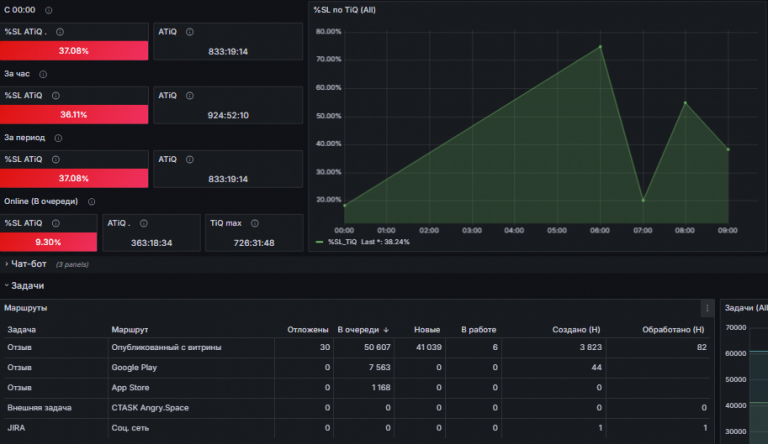Click info icon of ATiQ panel showing 924:52:10
768x444 pixels.
(x=190, y=96)
